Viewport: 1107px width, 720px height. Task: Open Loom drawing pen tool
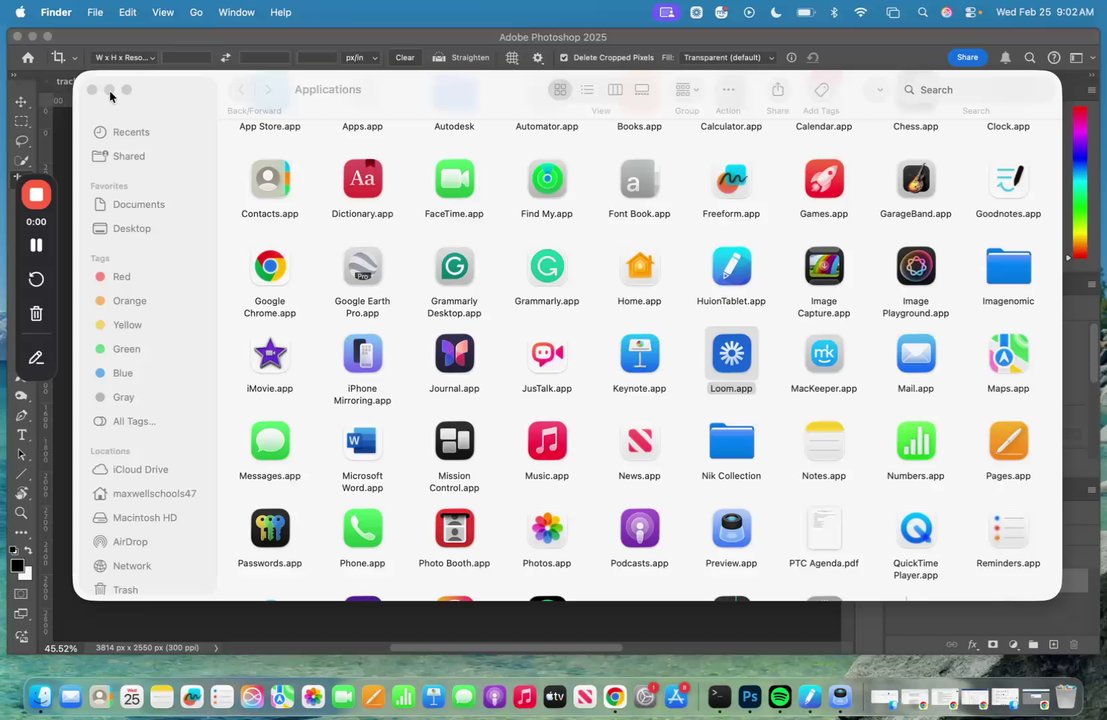[x=36, y=358]
